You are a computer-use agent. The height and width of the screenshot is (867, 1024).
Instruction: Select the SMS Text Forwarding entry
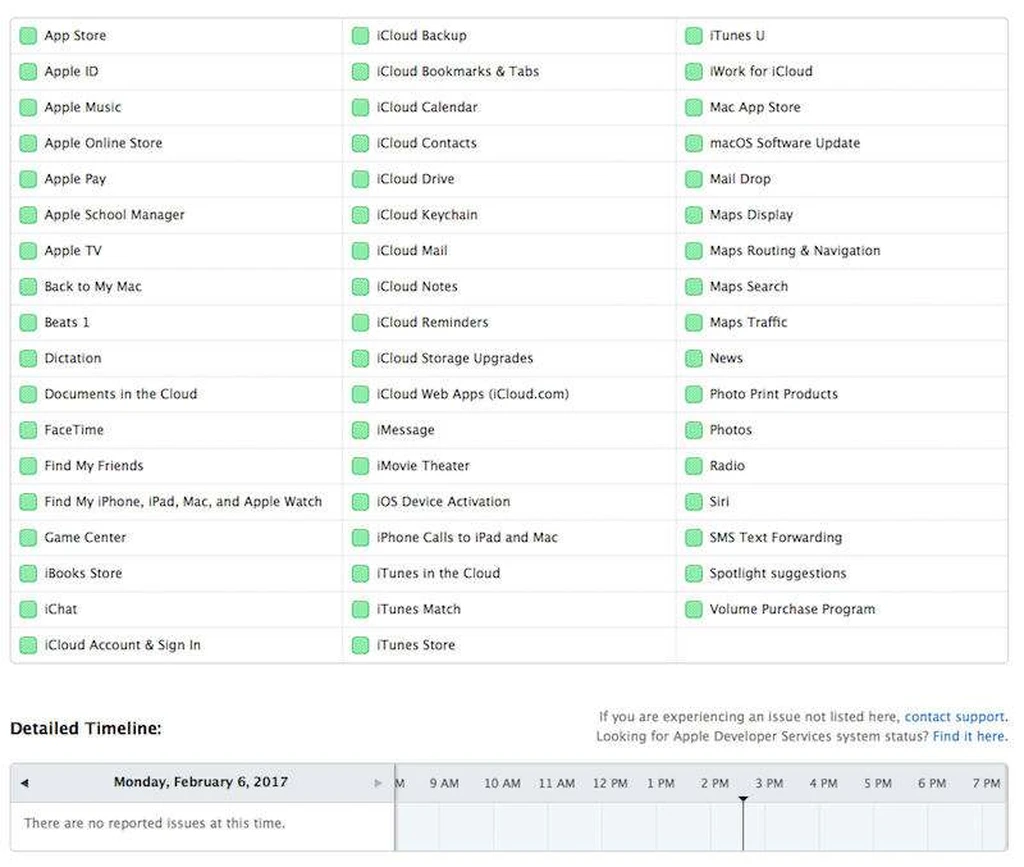tap(776, 537)
